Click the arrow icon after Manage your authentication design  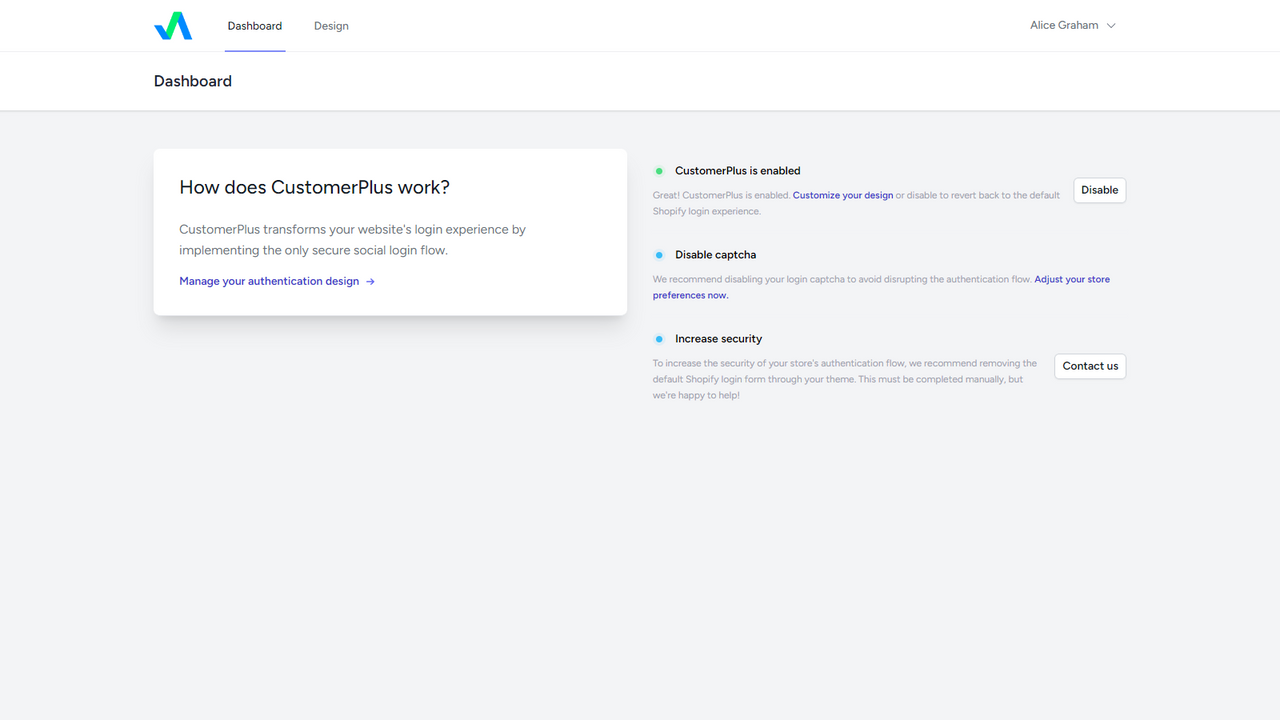369,281
